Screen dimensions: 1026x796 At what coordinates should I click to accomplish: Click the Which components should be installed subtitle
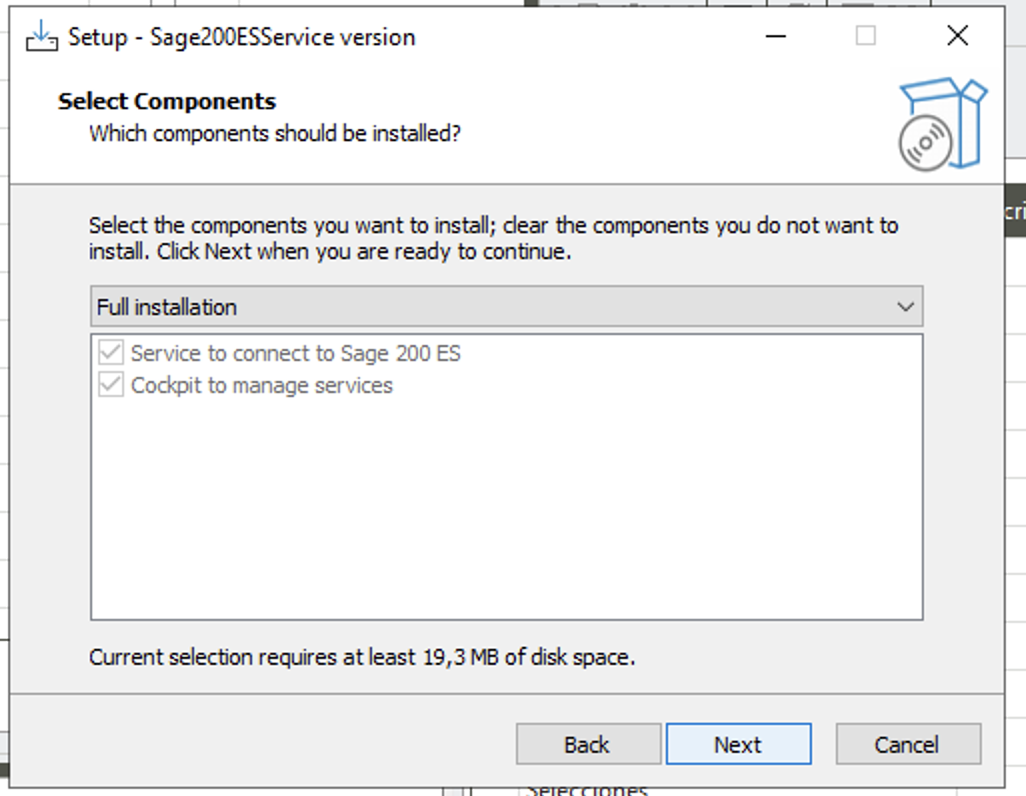coord(275,134)
